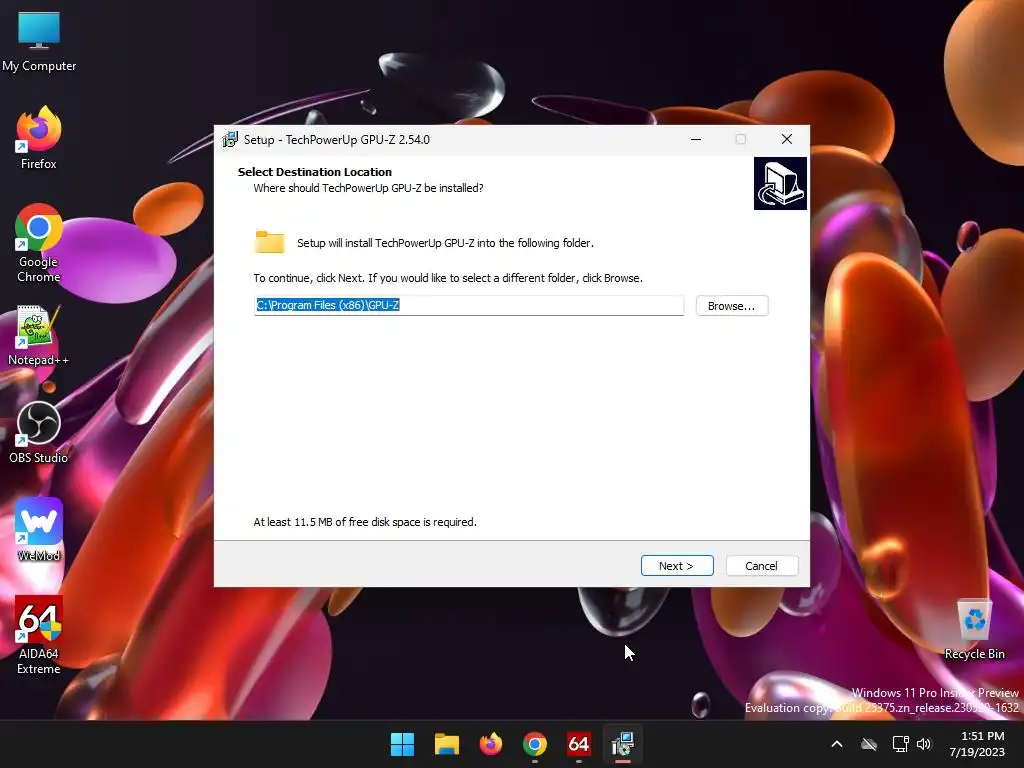Minimize the GPU-Z setup window
The height and width of the screenshot is (768, 1024).
coord(696,139)
